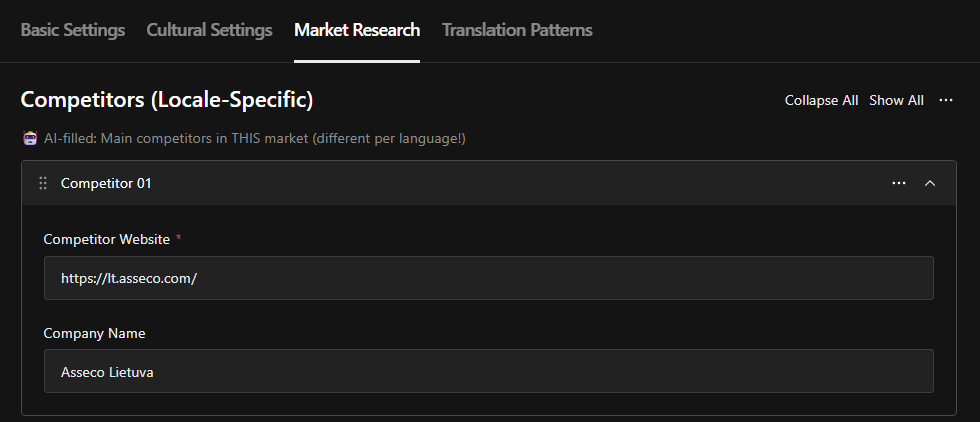Click the Competitor Website label

click(106, 239)
